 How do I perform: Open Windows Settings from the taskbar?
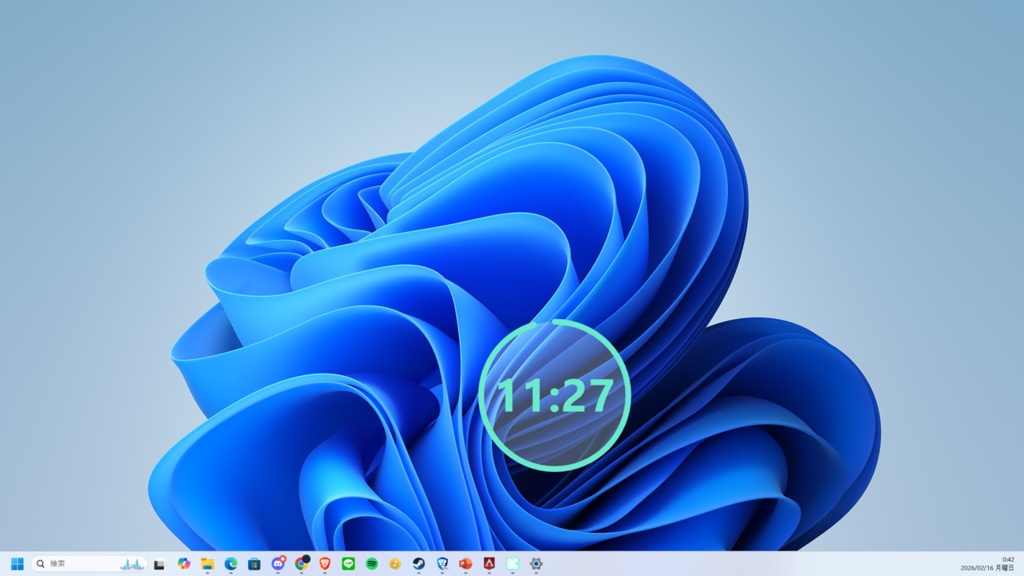[x=536, y=565]
